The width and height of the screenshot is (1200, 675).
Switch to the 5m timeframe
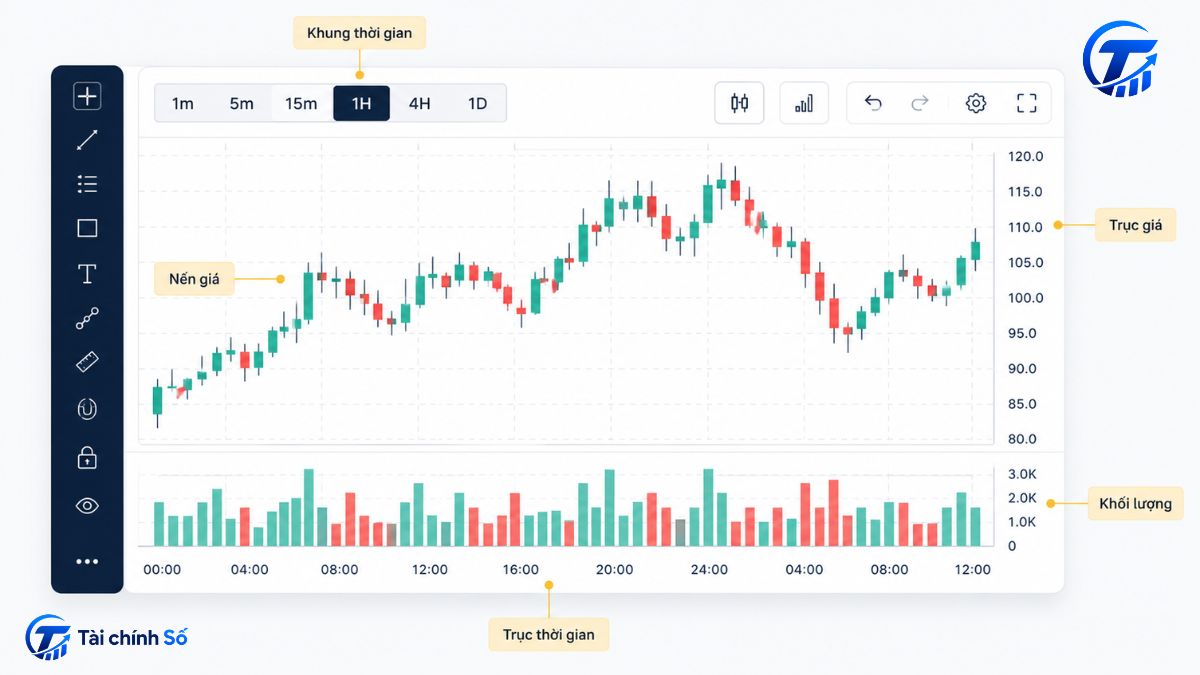[x=242, y=103]
